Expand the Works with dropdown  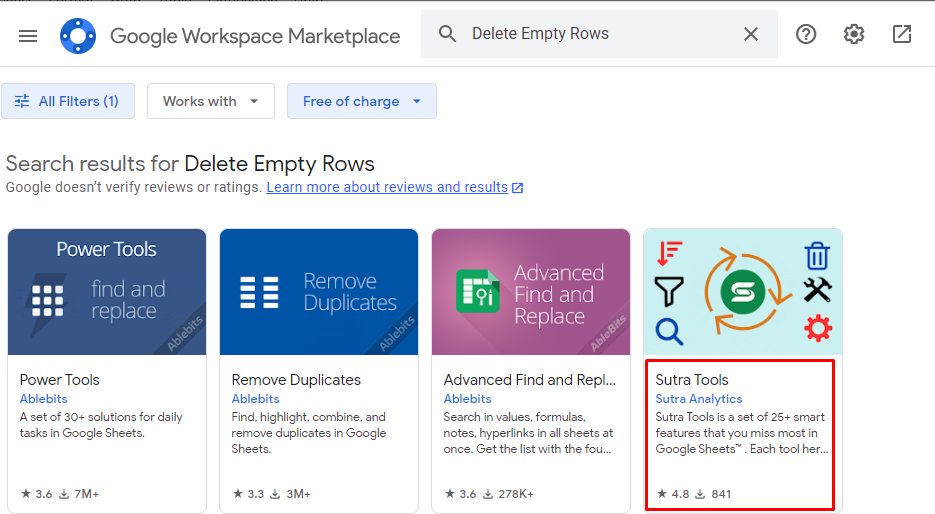[210, 101]
